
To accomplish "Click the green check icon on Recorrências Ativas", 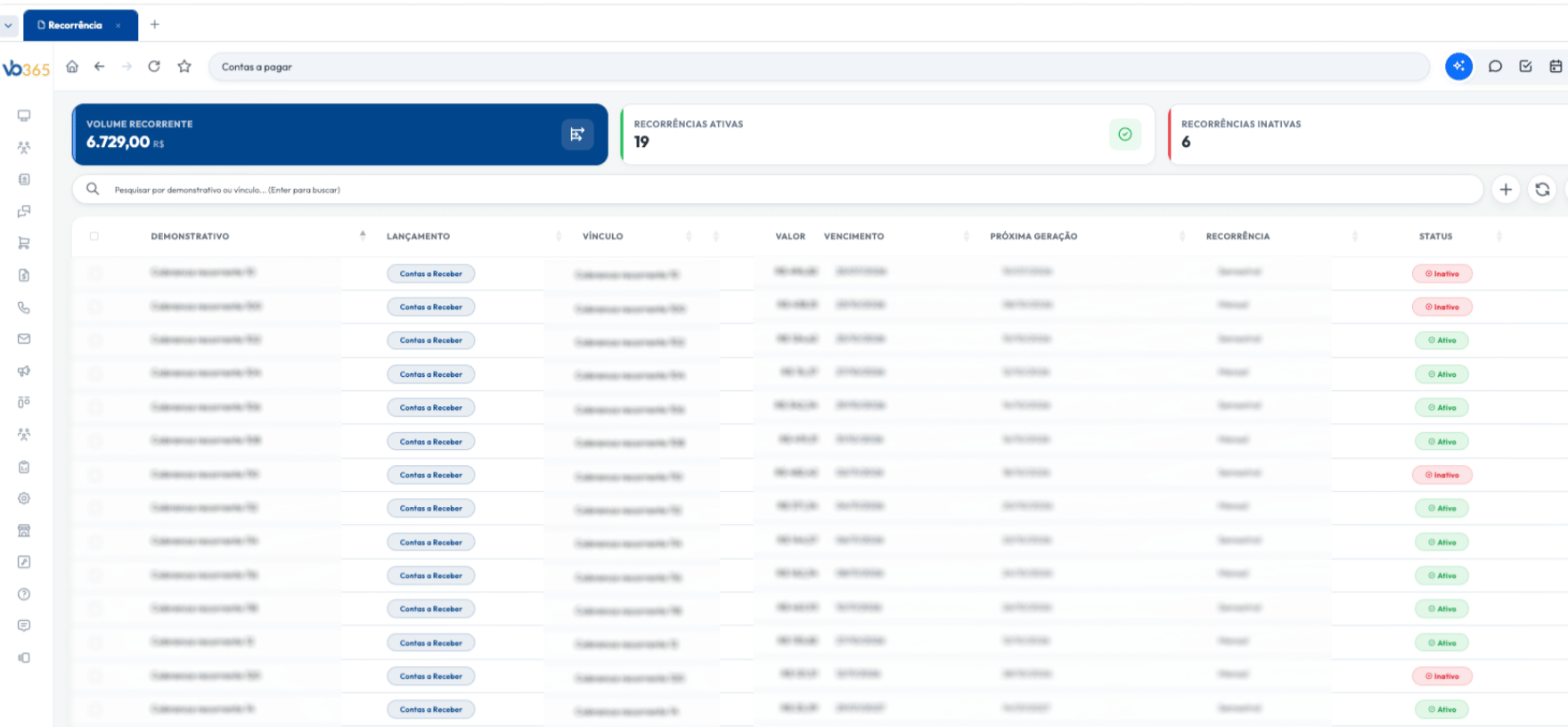I will [x=1125, y=135].
